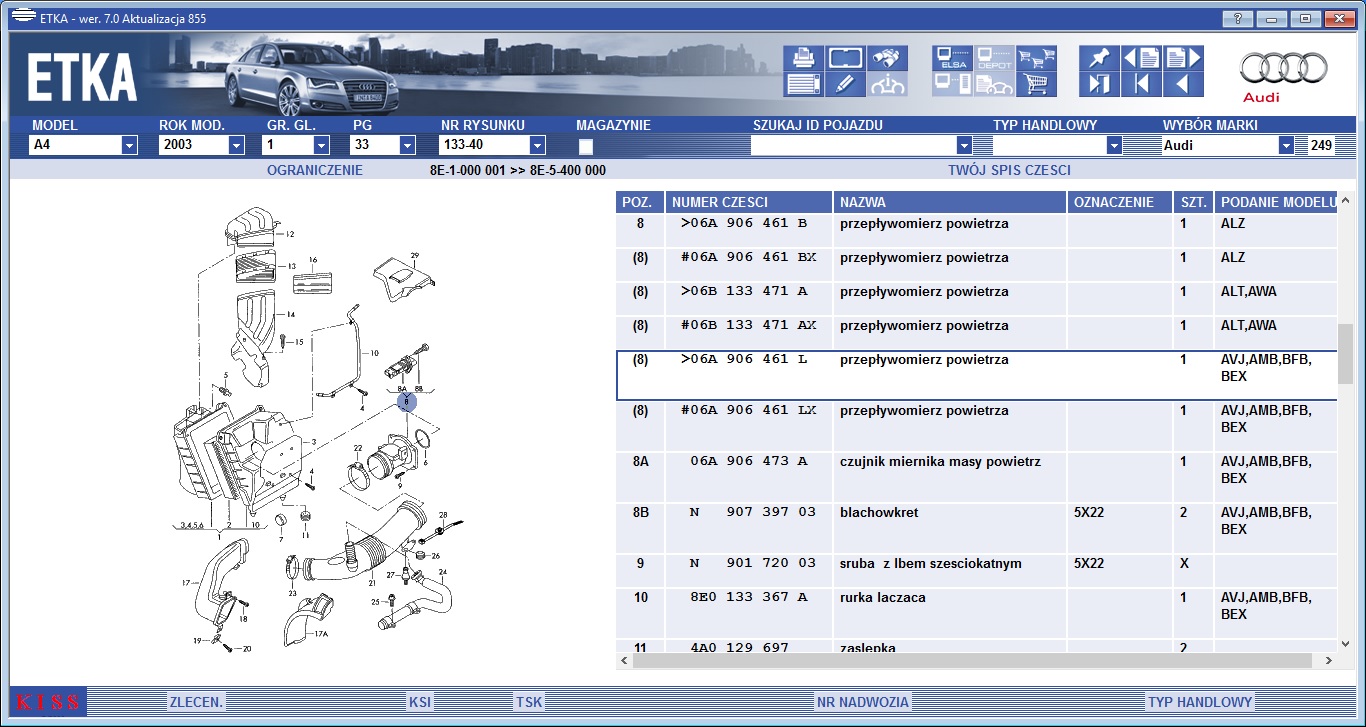Open the SZUKAJ ID POJAZDU dropdown
Screen dimensions: 1366x727
click(964, 145)
